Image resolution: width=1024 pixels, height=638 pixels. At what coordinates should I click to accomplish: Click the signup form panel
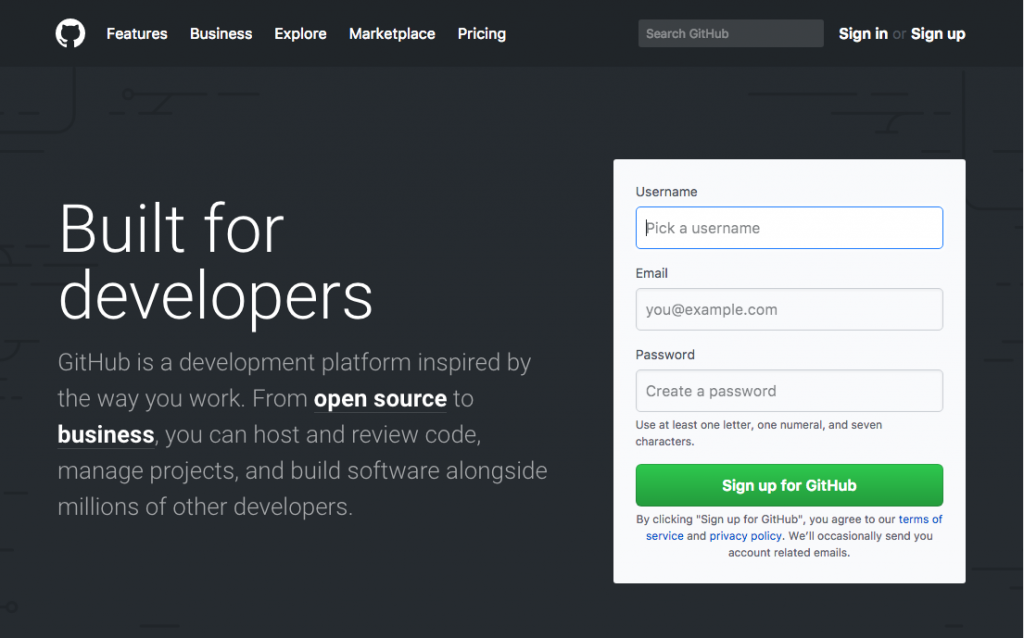pos(789,370)
